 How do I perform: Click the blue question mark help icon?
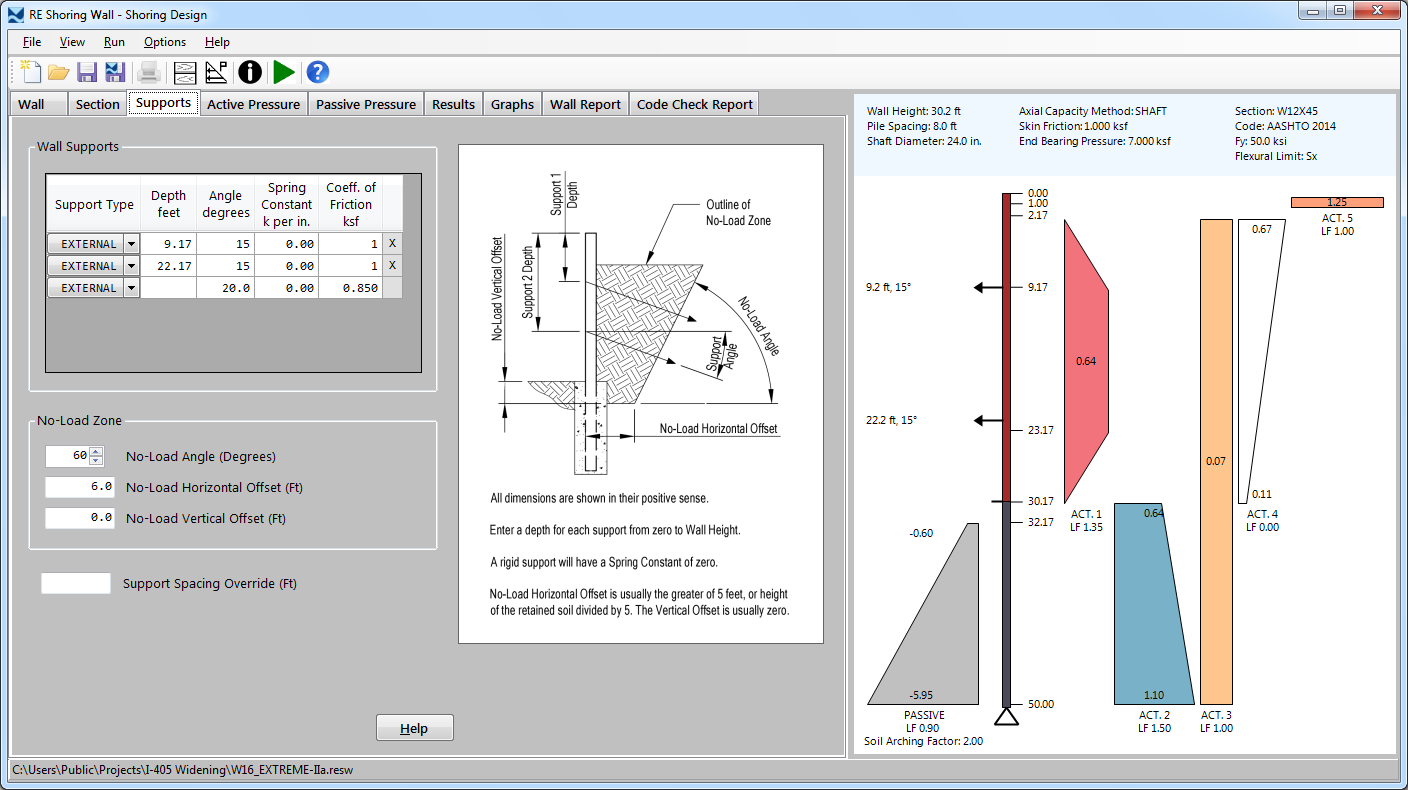click(x=317, y=72)
